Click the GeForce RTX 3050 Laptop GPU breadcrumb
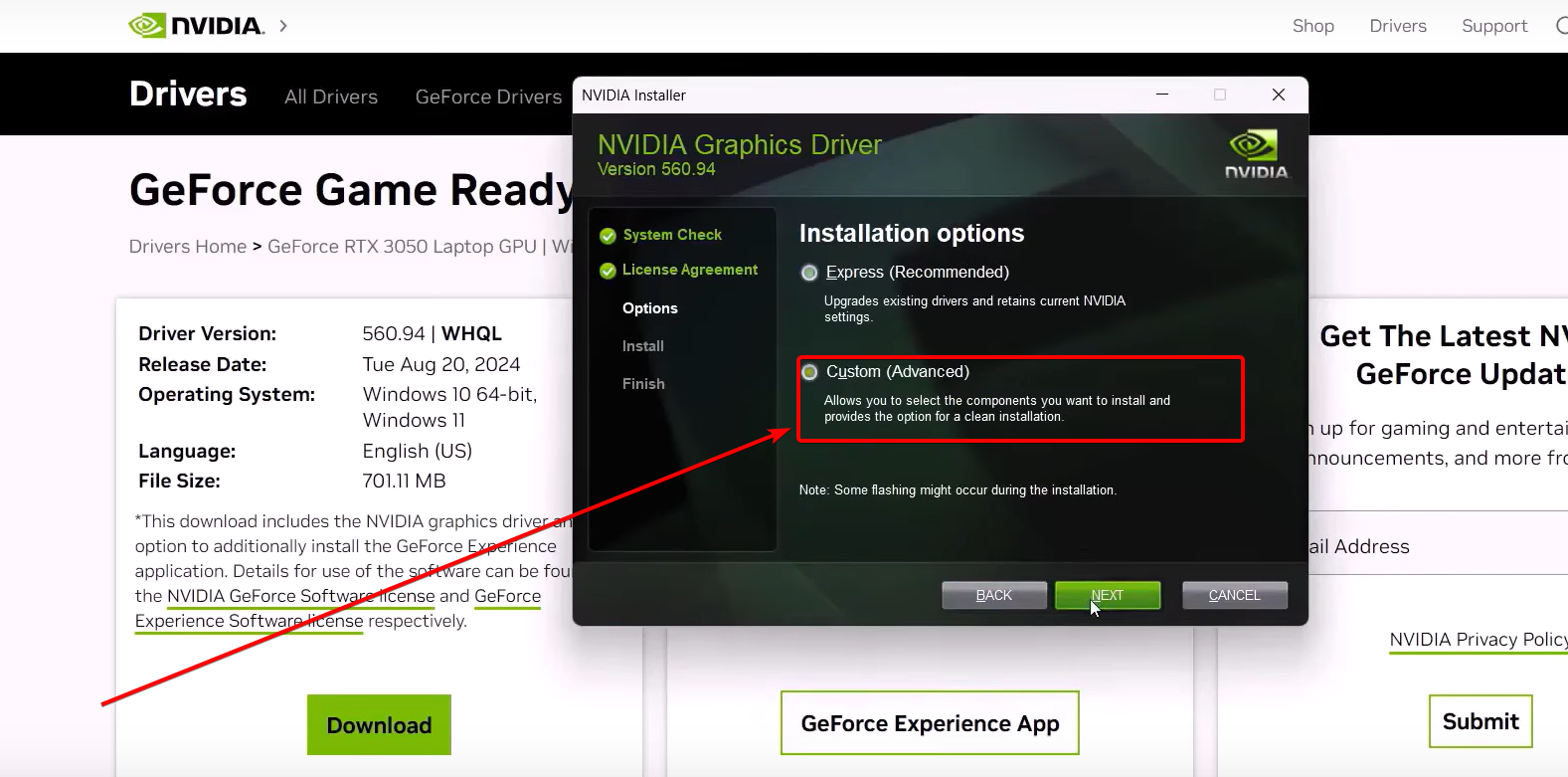This screenshot has height=777, width=1568. click(402, 247)
